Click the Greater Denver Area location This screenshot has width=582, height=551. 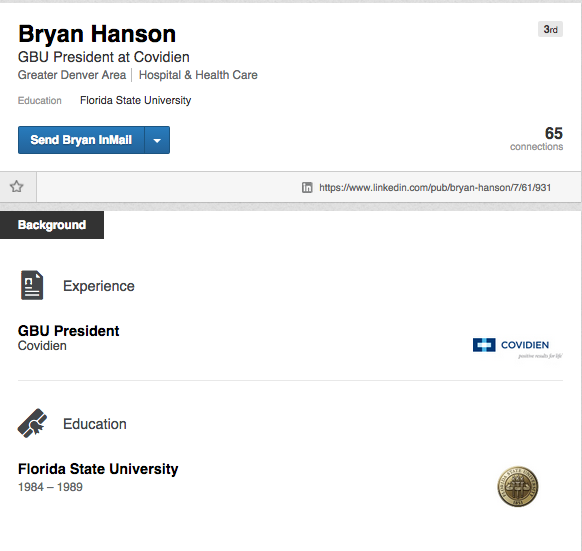tap(72, 75)
